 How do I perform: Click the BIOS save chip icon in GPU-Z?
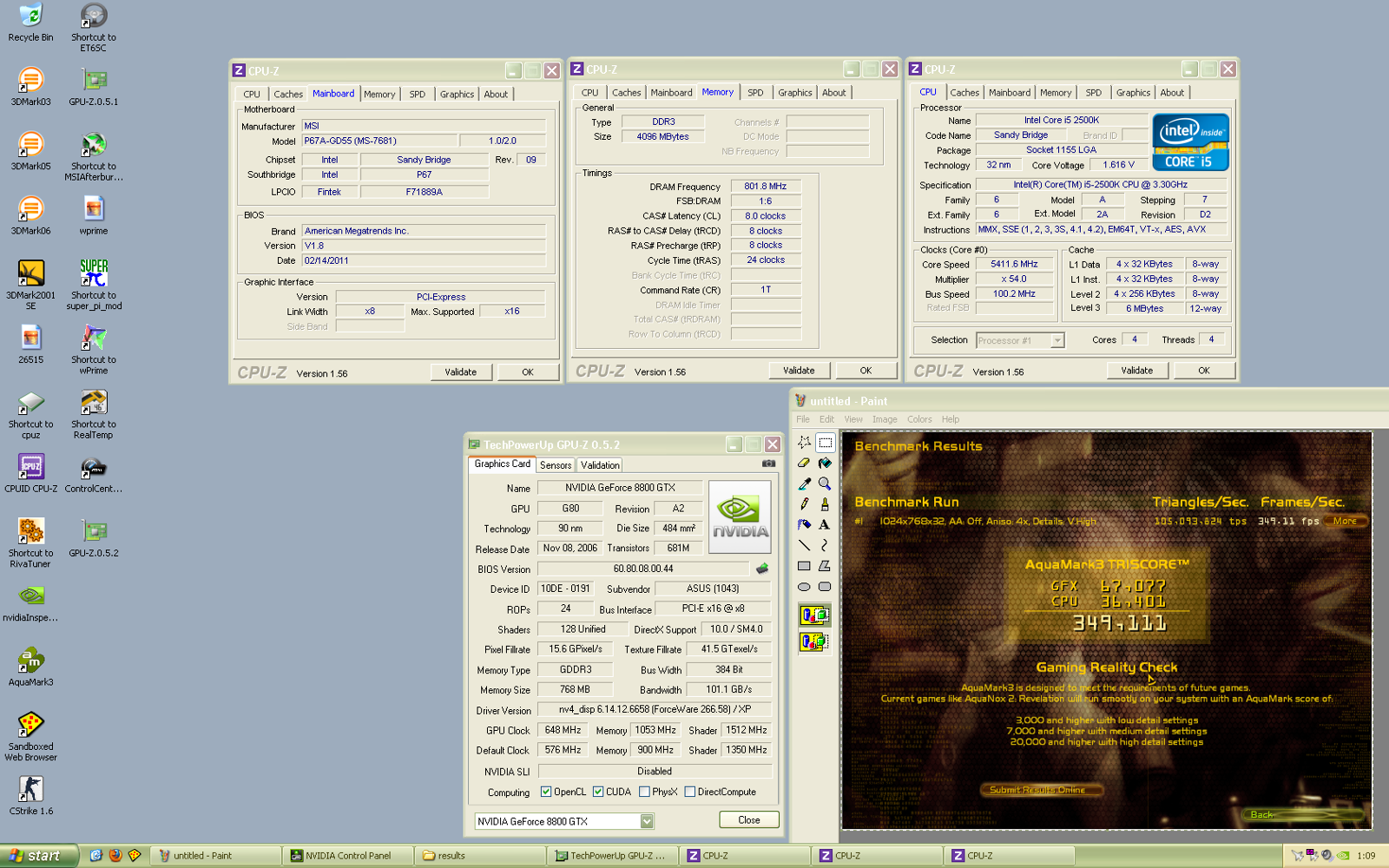coord(762,569)
